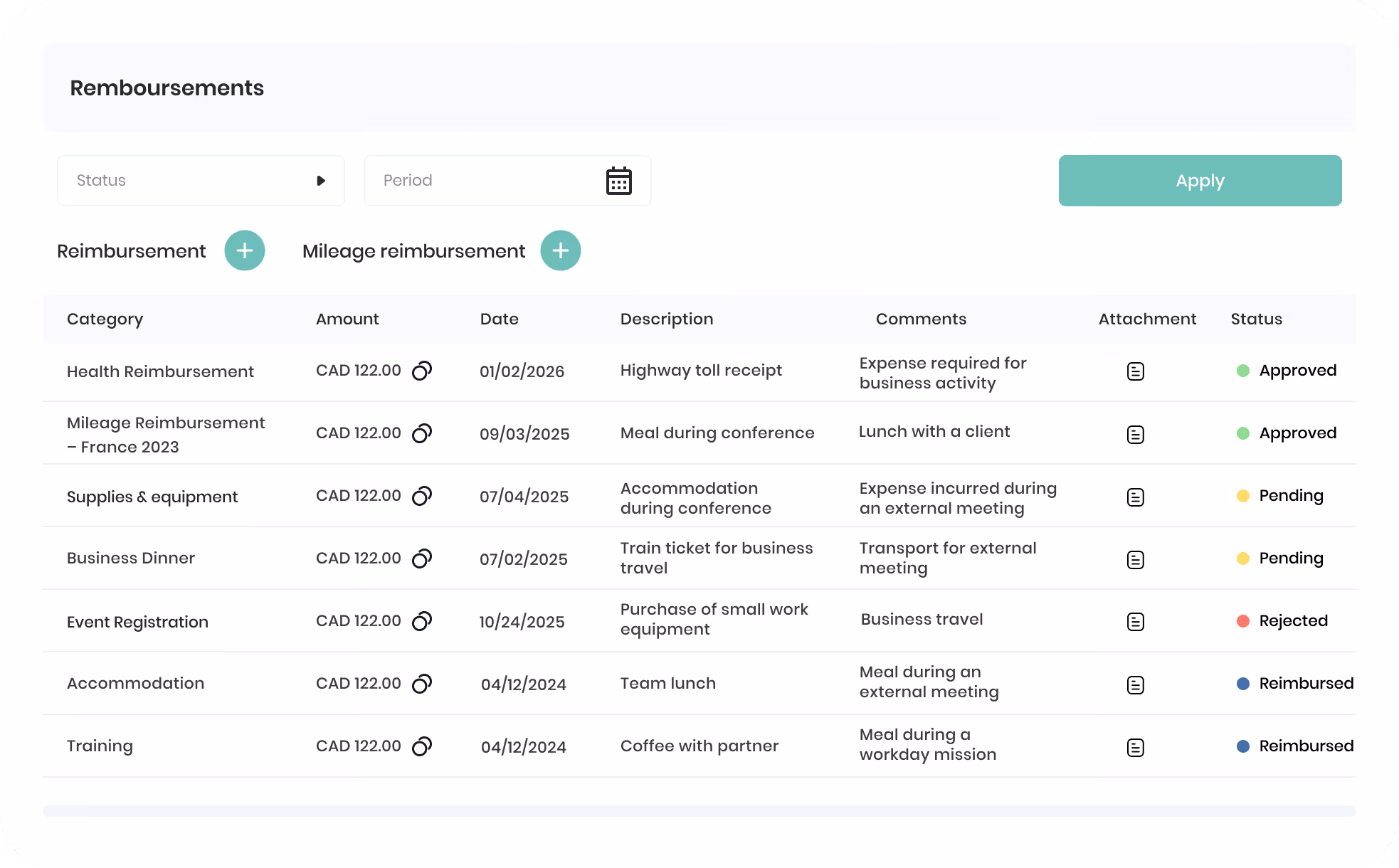Click the Period date field
The height and width of the screenshot is (868, 1399).
pos(507,181)
